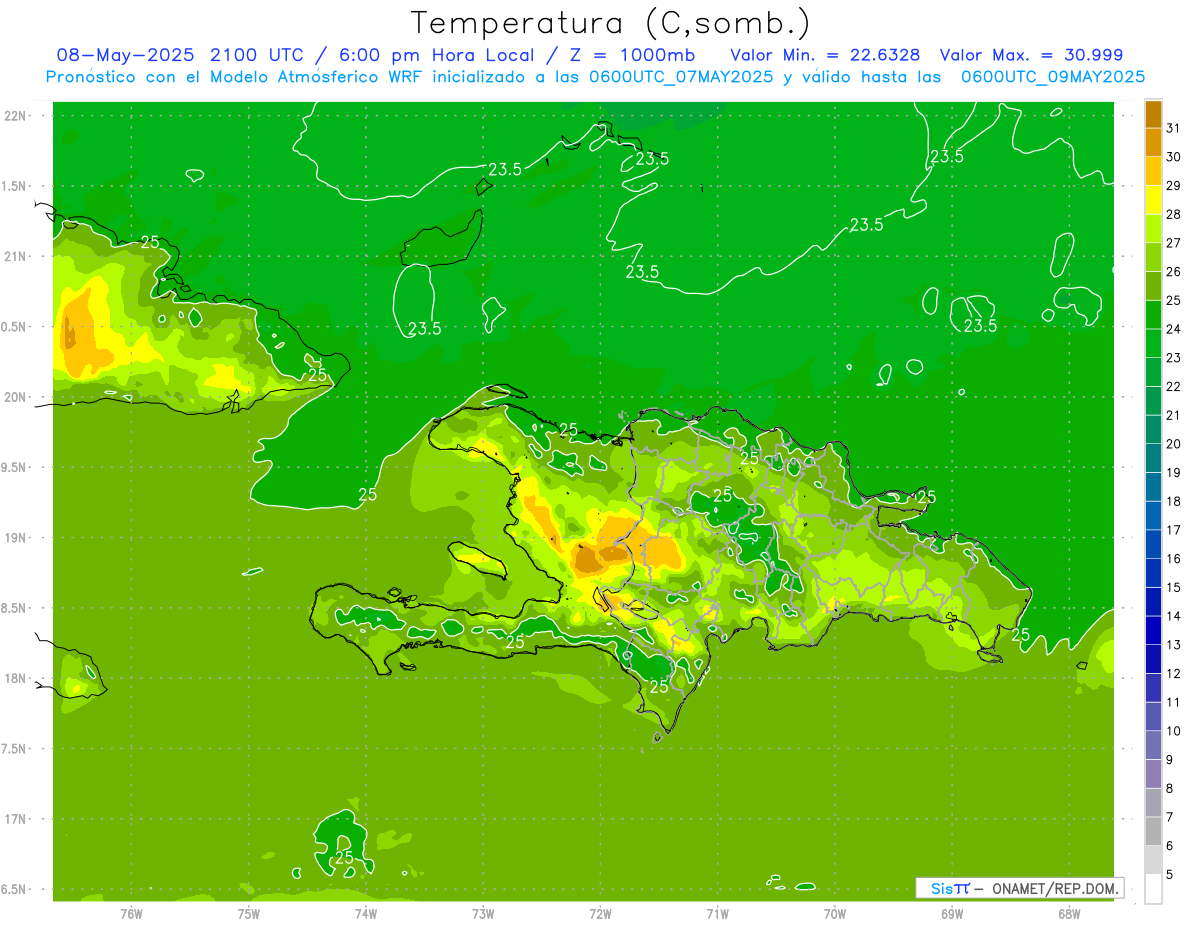The height and width of the screenshot is (927, 1200).
Task: Pick the green legend band between 24 and 25
Action: pos(1153,315)
